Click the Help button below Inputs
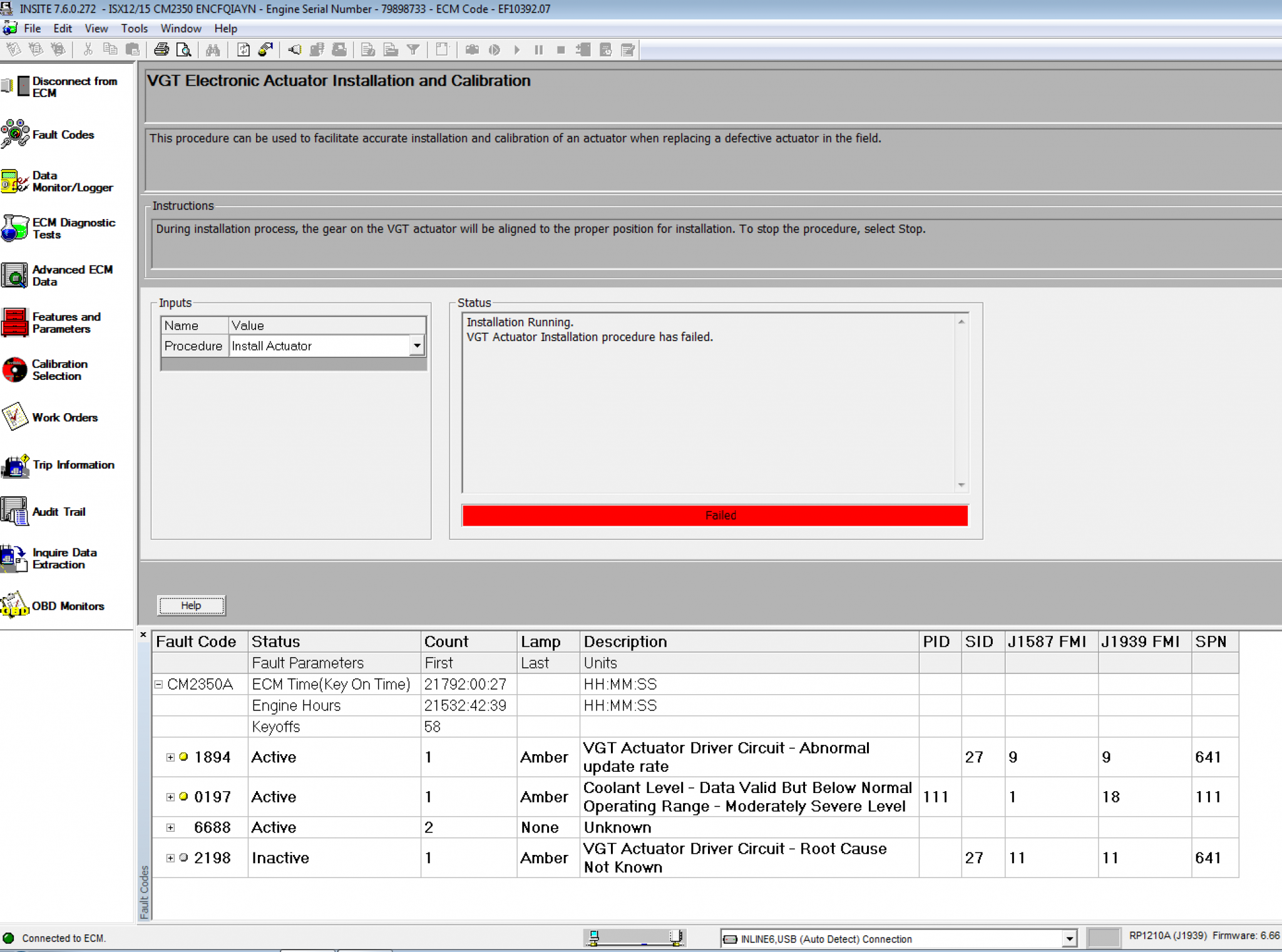The image size is (1282, 952). coord(191,605)
